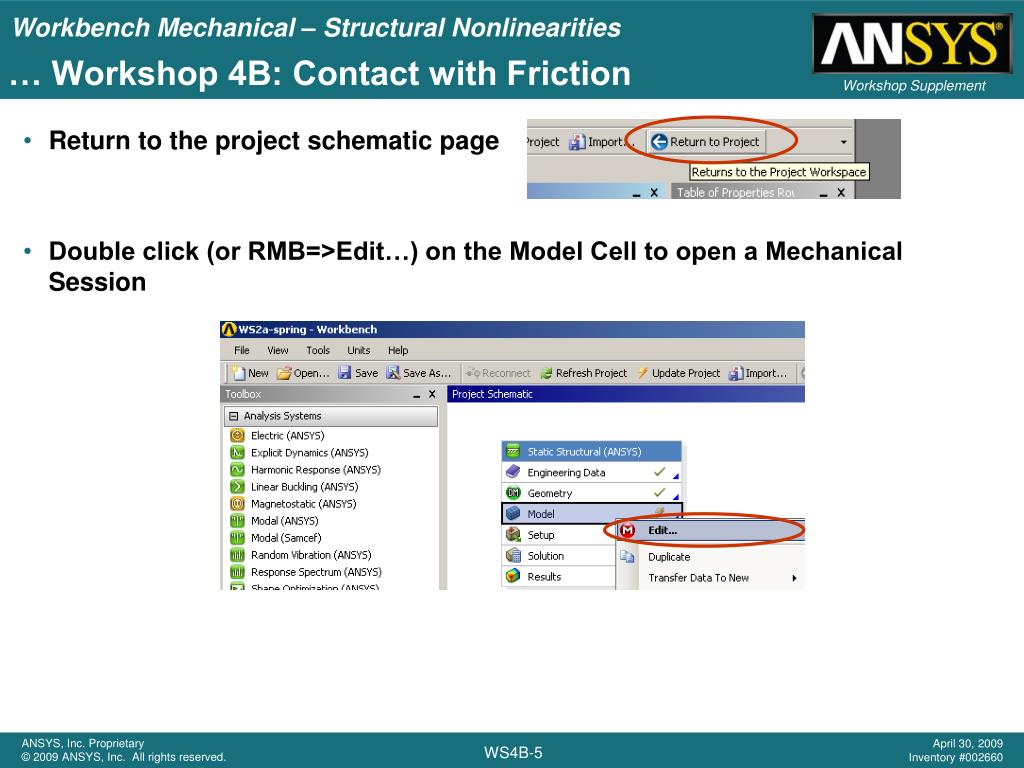Open the Units menu

click(359, 350)
